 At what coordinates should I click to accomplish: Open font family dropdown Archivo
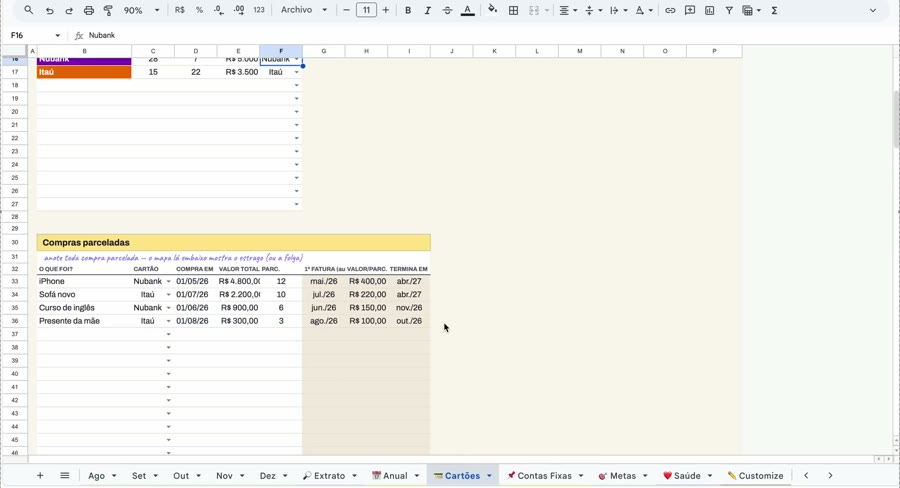click(x=304, y=10)
